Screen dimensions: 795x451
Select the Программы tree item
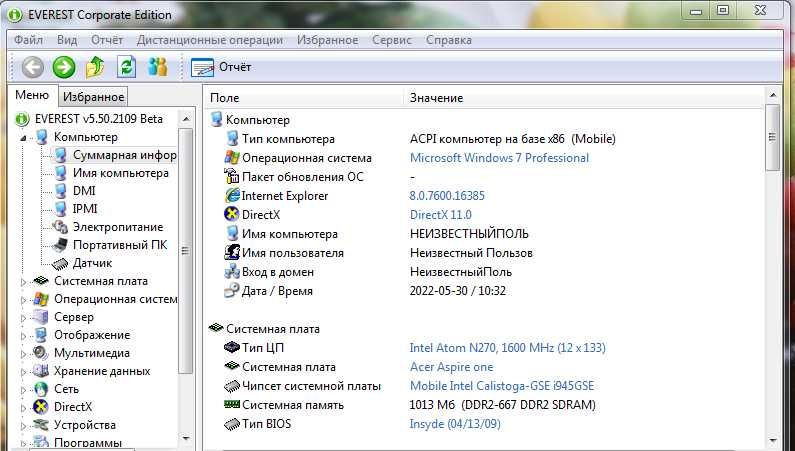click(88, 442)
